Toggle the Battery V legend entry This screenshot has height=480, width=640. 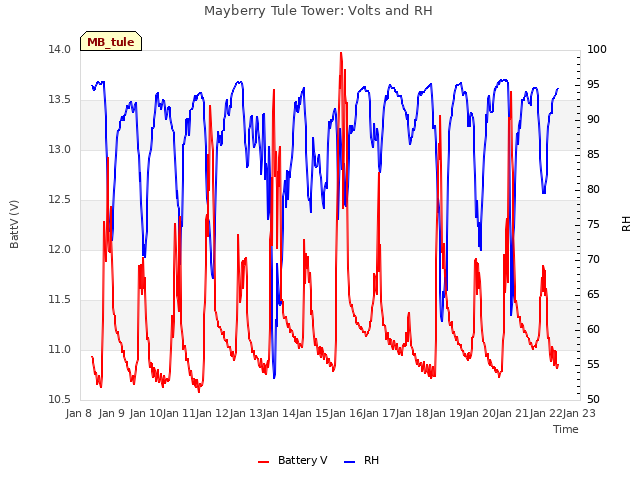(292, 460)
